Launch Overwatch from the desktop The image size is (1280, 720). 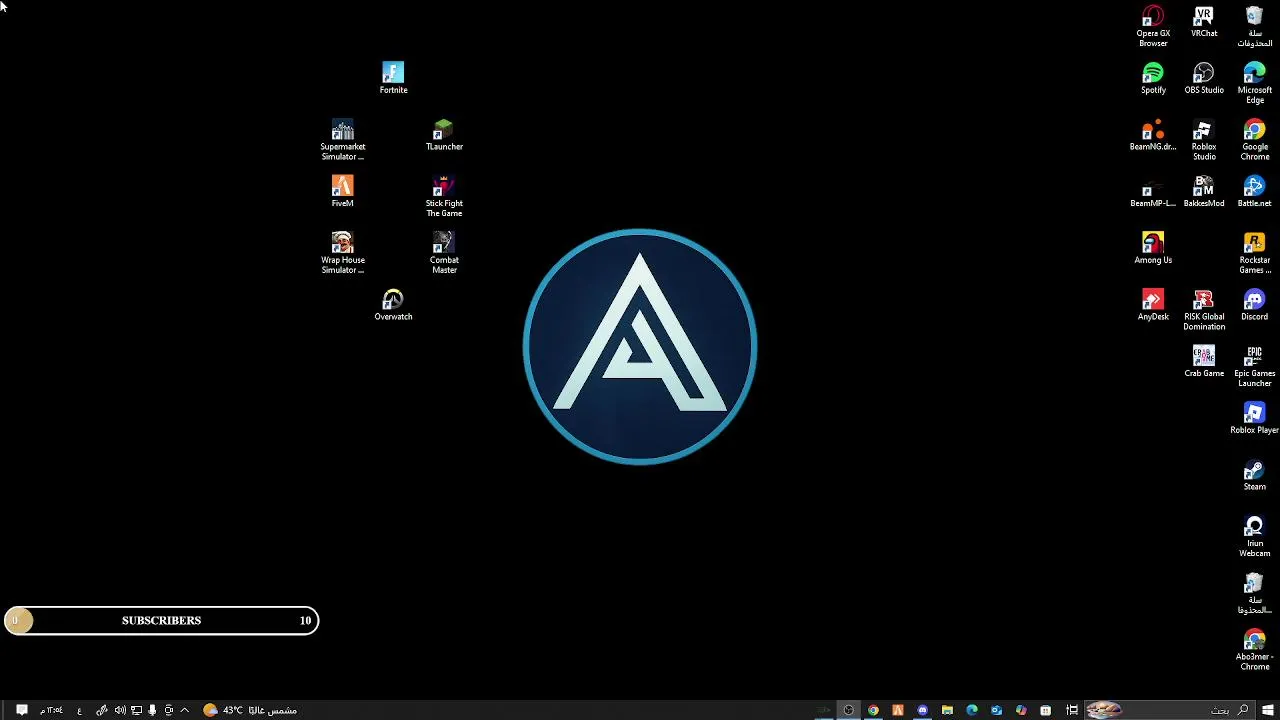tap(393, 305)
